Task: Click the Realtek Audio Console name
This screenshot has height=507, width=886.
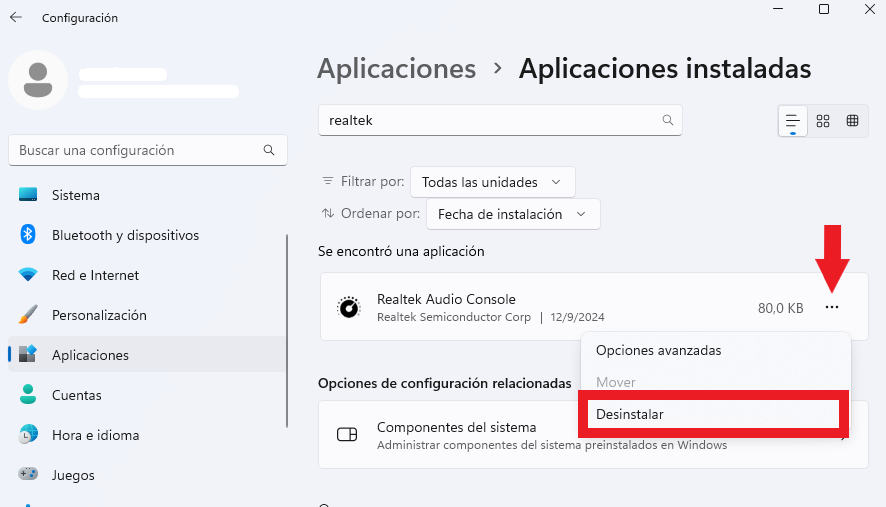Action: click(446, 299)
